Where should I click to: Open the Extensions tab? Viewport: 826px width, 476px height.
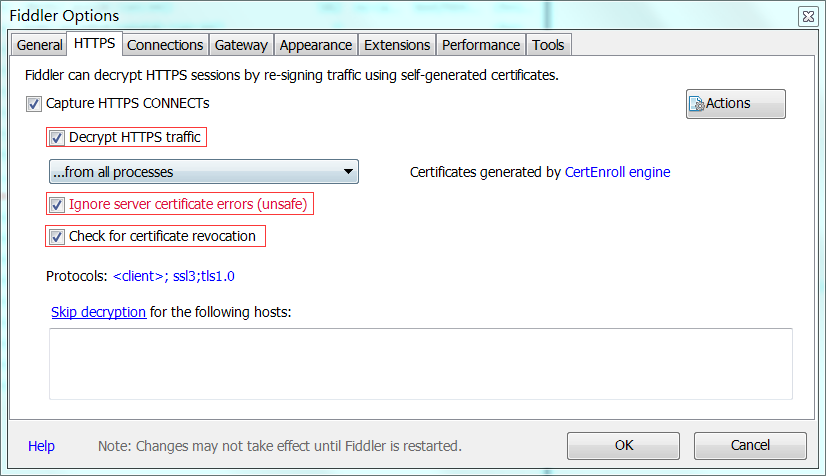point(397,45)
